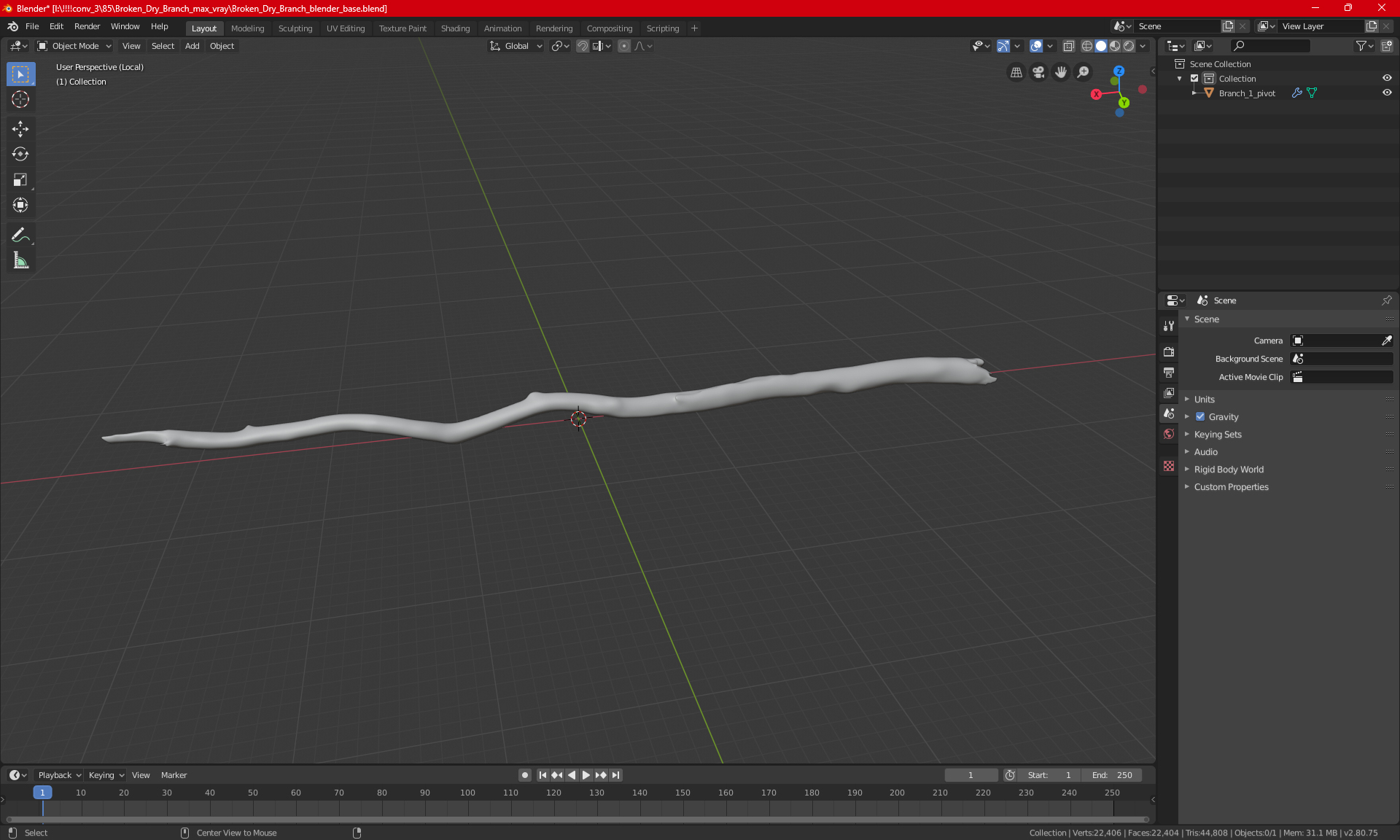Open the viewport Add menu

click(x=192, y=46)
